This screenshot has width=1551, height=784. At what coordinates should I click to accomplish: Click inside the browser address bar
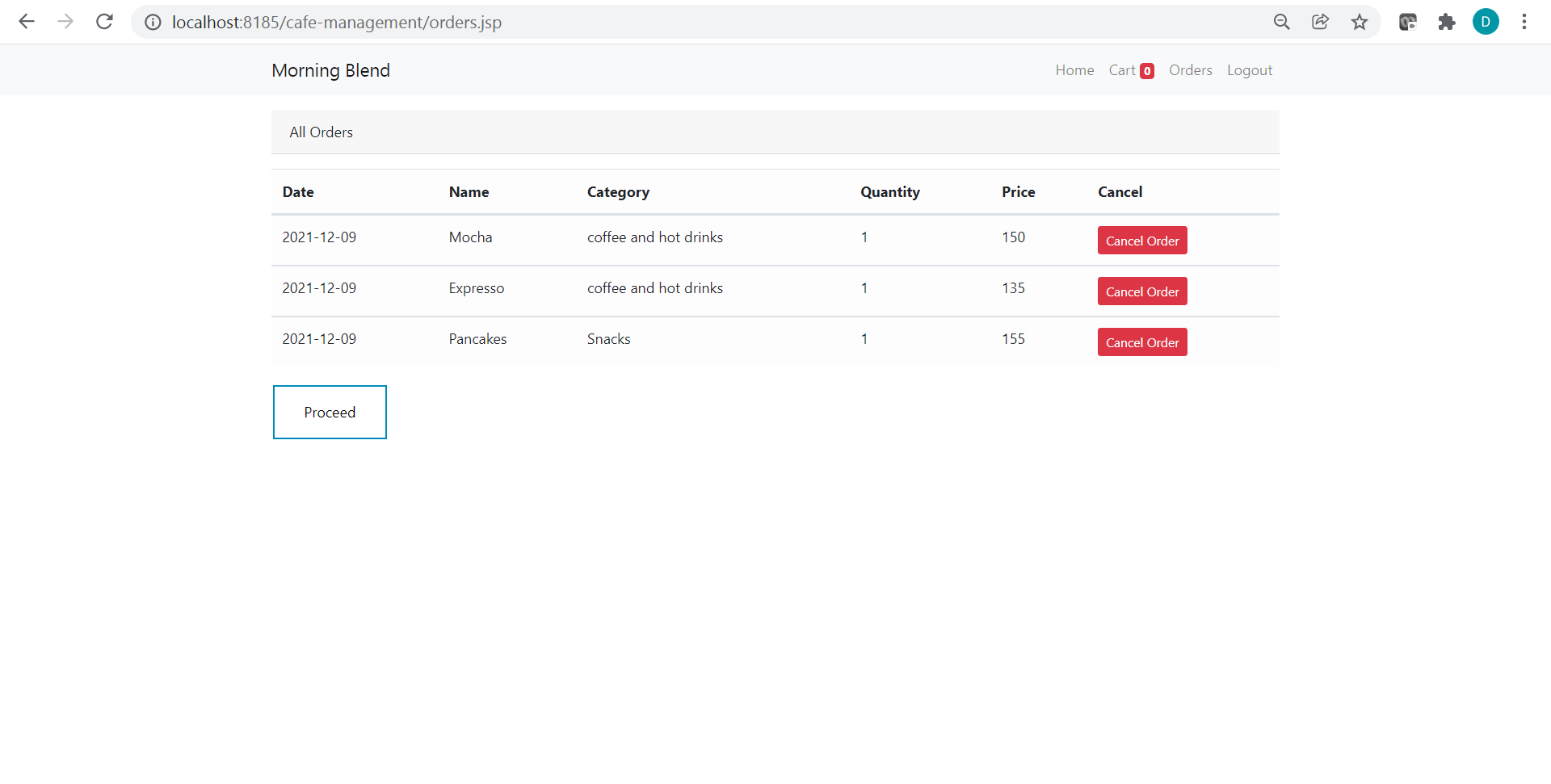click(x=565, y=22)
